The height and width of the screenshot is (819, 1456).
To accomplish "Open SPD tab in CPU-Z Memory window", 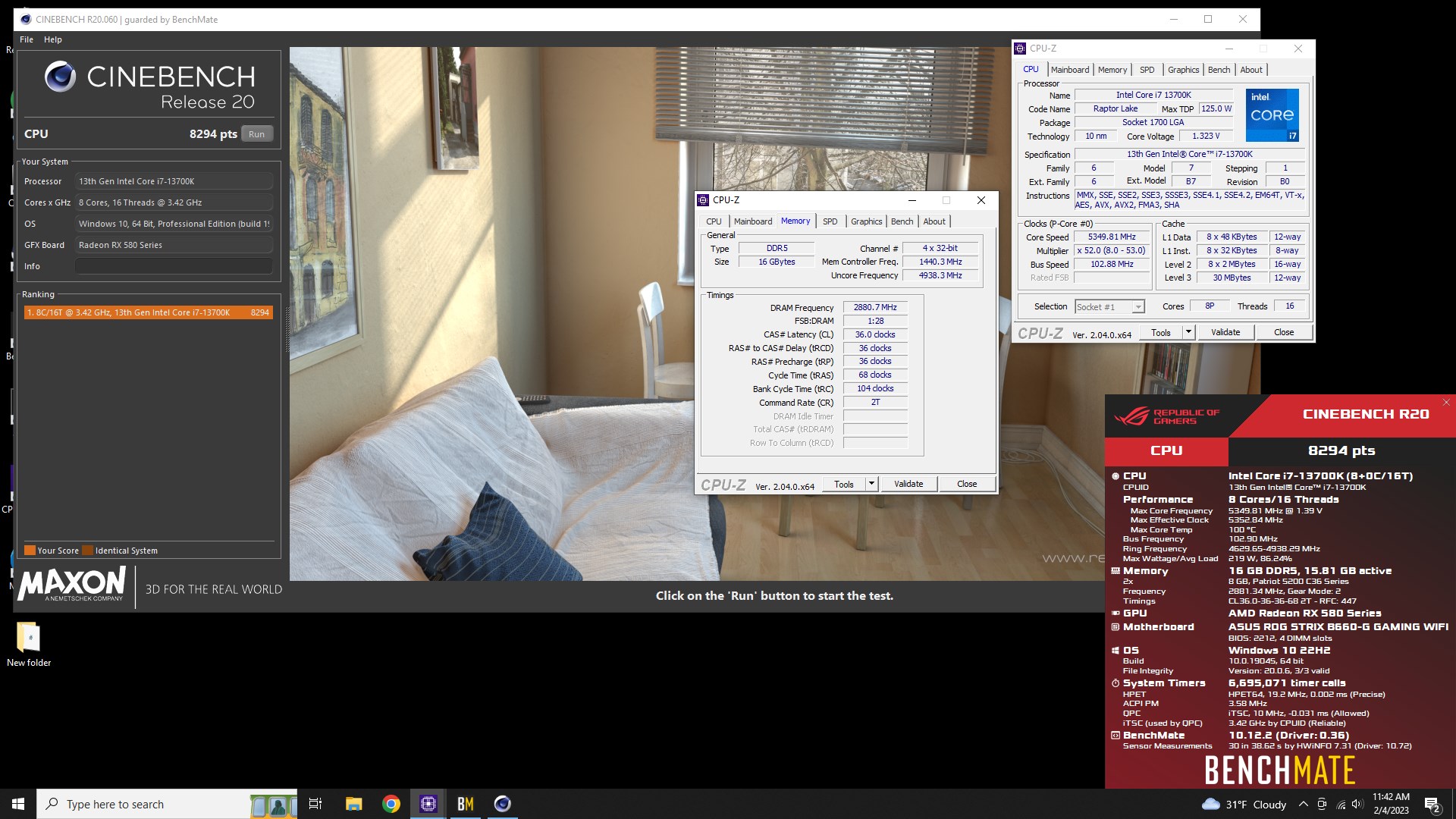I will pyautogui.click(x=830, y=221).
